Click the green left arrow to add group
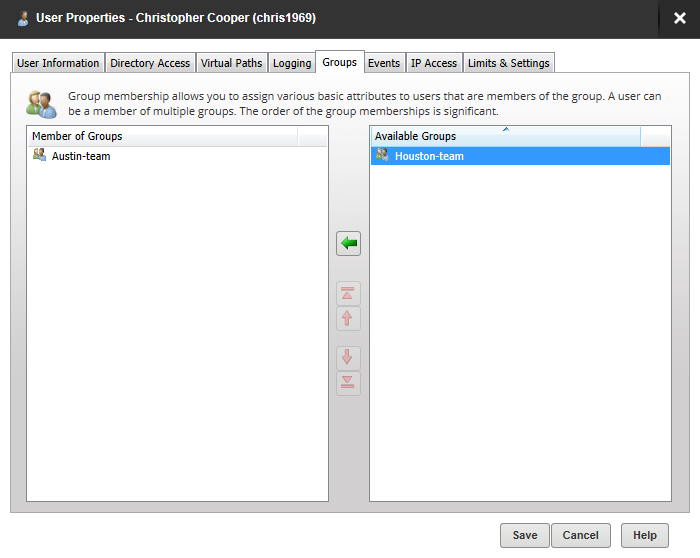This screenshot has height=558, width=700. pyautogui.click(x=348, y=244)
